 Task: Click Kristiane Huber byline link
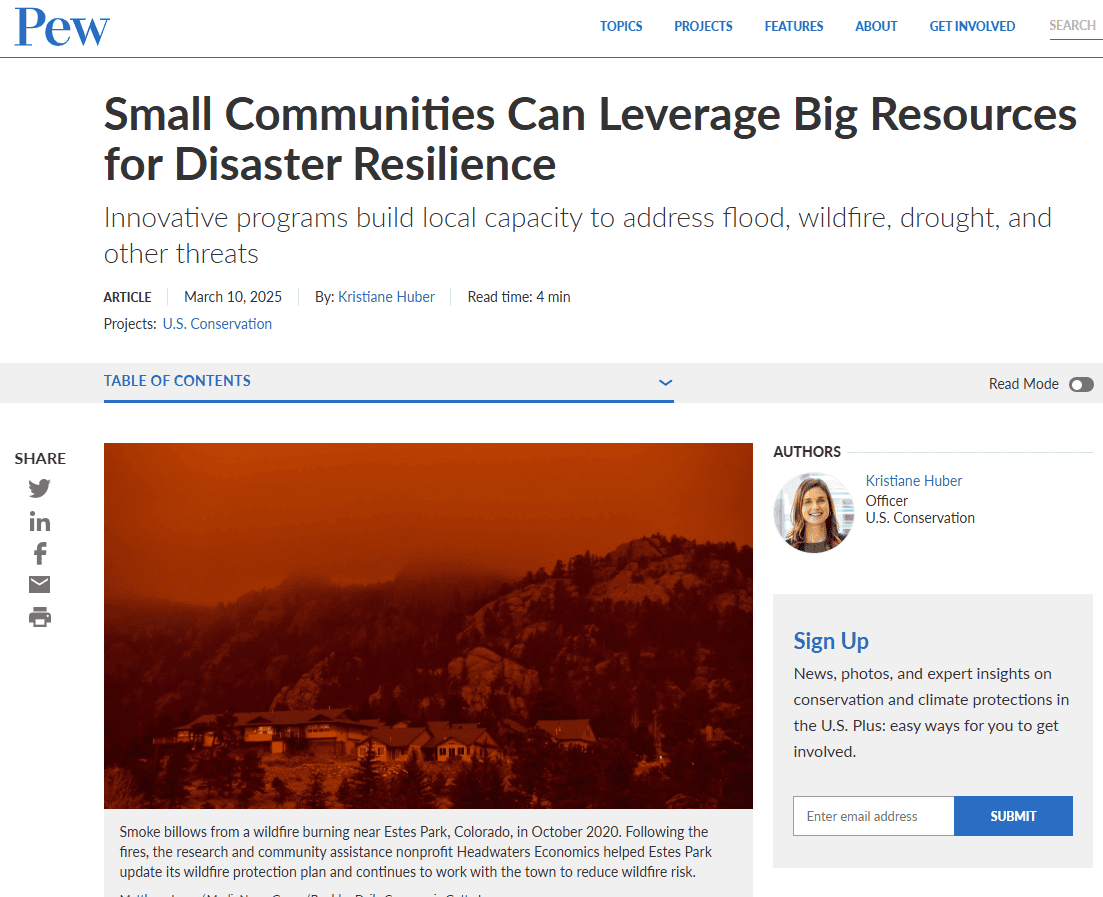click(x=386, y=297)
